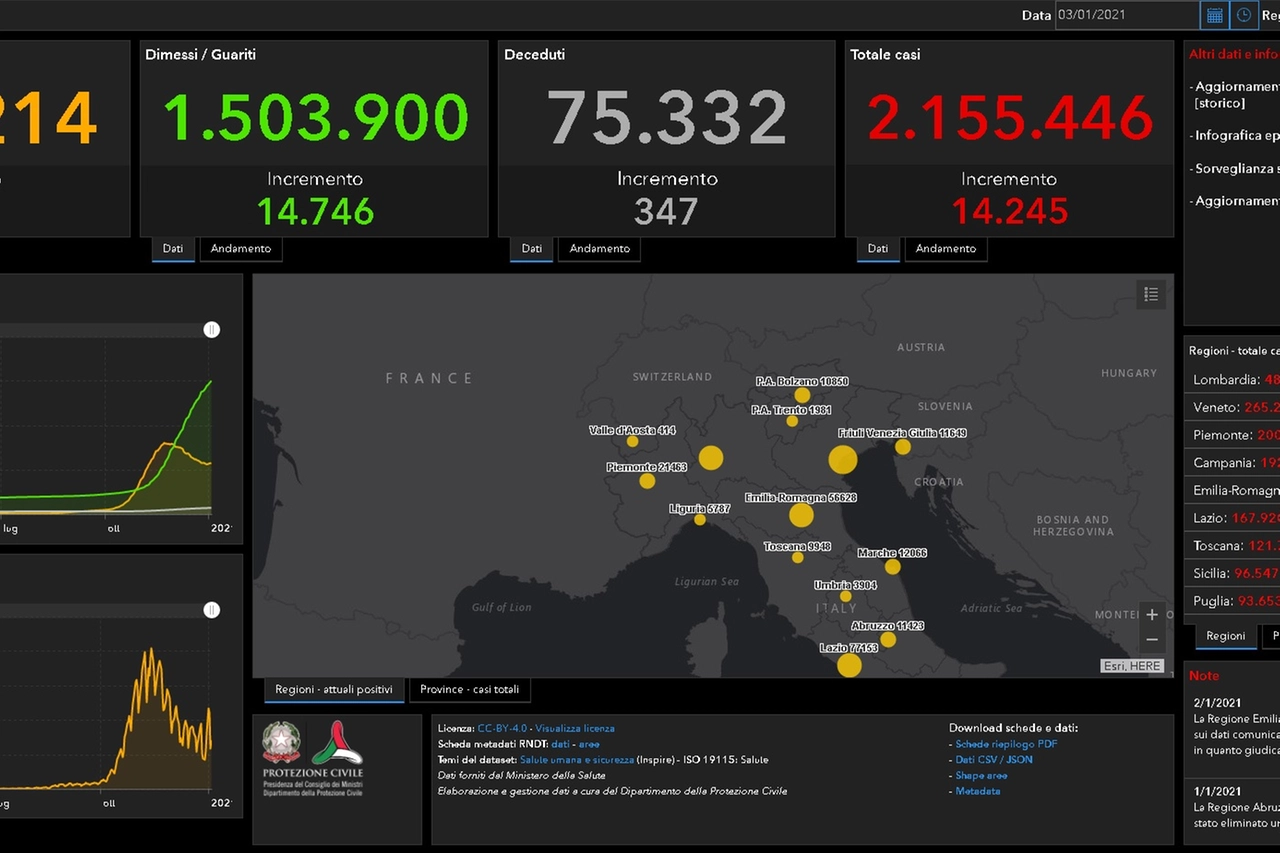Image resolution: width=1280 pixels, height=853 pixels.
Task: Click the Piemonte 21463 map bubble
Action: pos(647,481)
